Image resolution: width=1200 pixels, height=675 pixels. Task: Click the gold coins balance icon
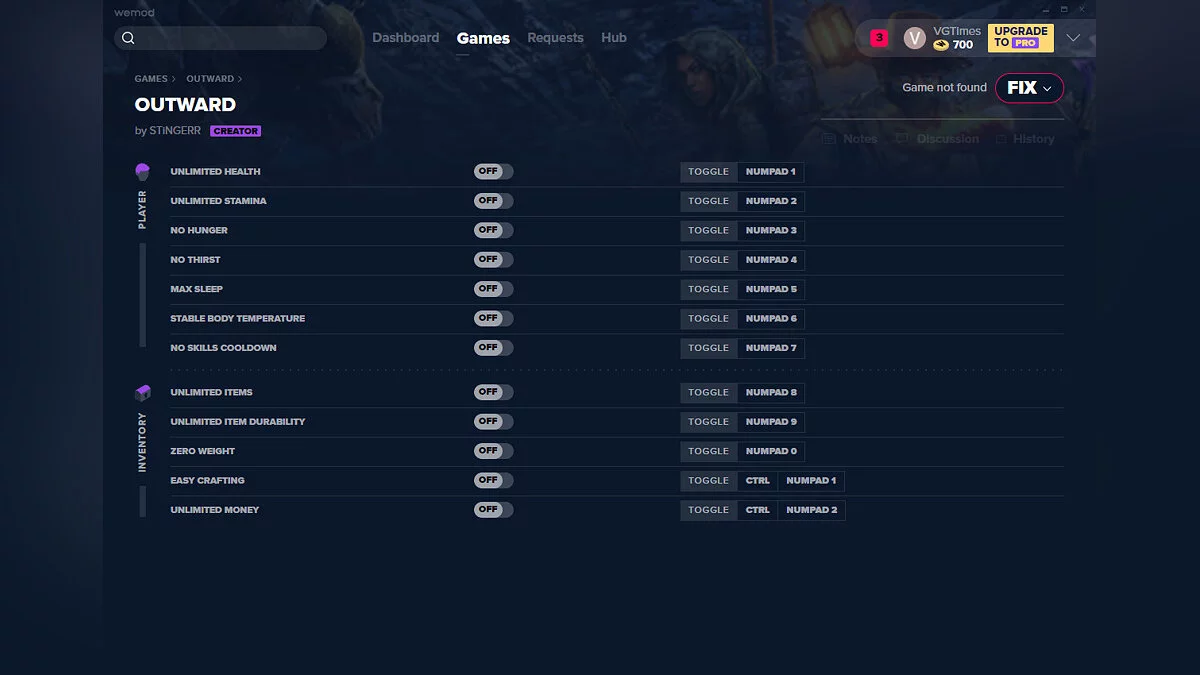941,45
